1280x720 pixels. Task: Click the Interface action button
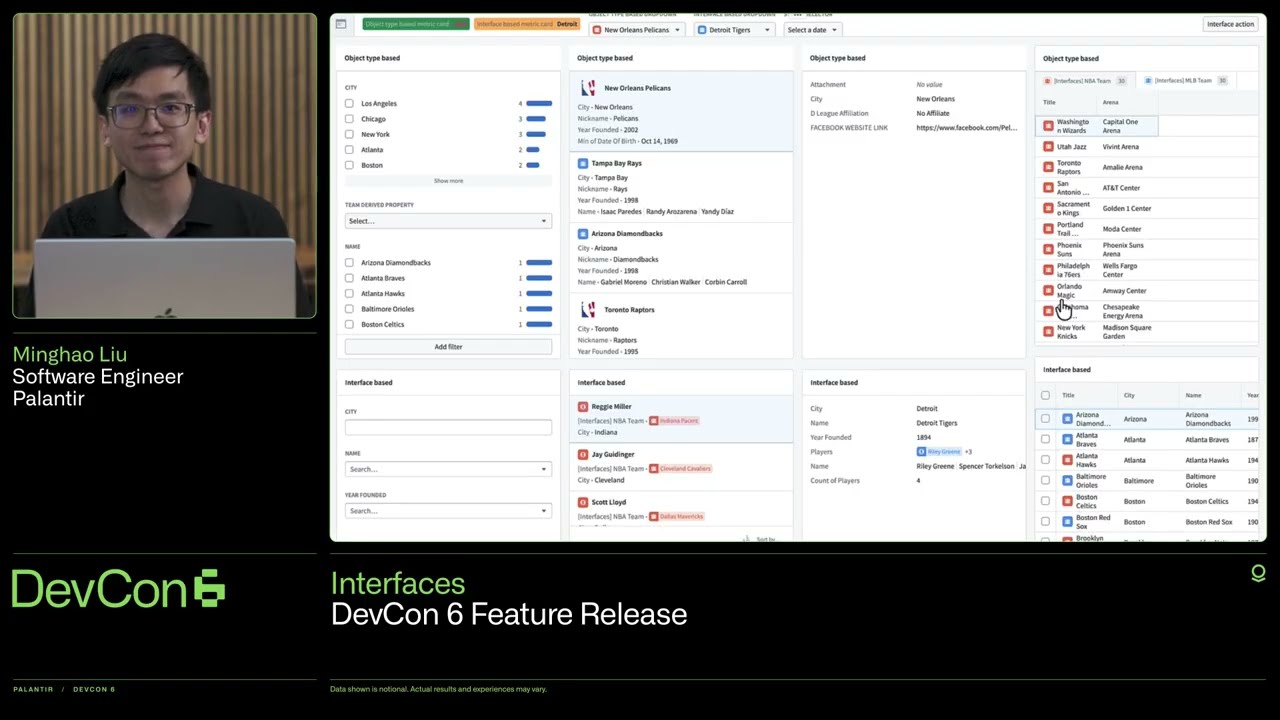point(1230,24)
